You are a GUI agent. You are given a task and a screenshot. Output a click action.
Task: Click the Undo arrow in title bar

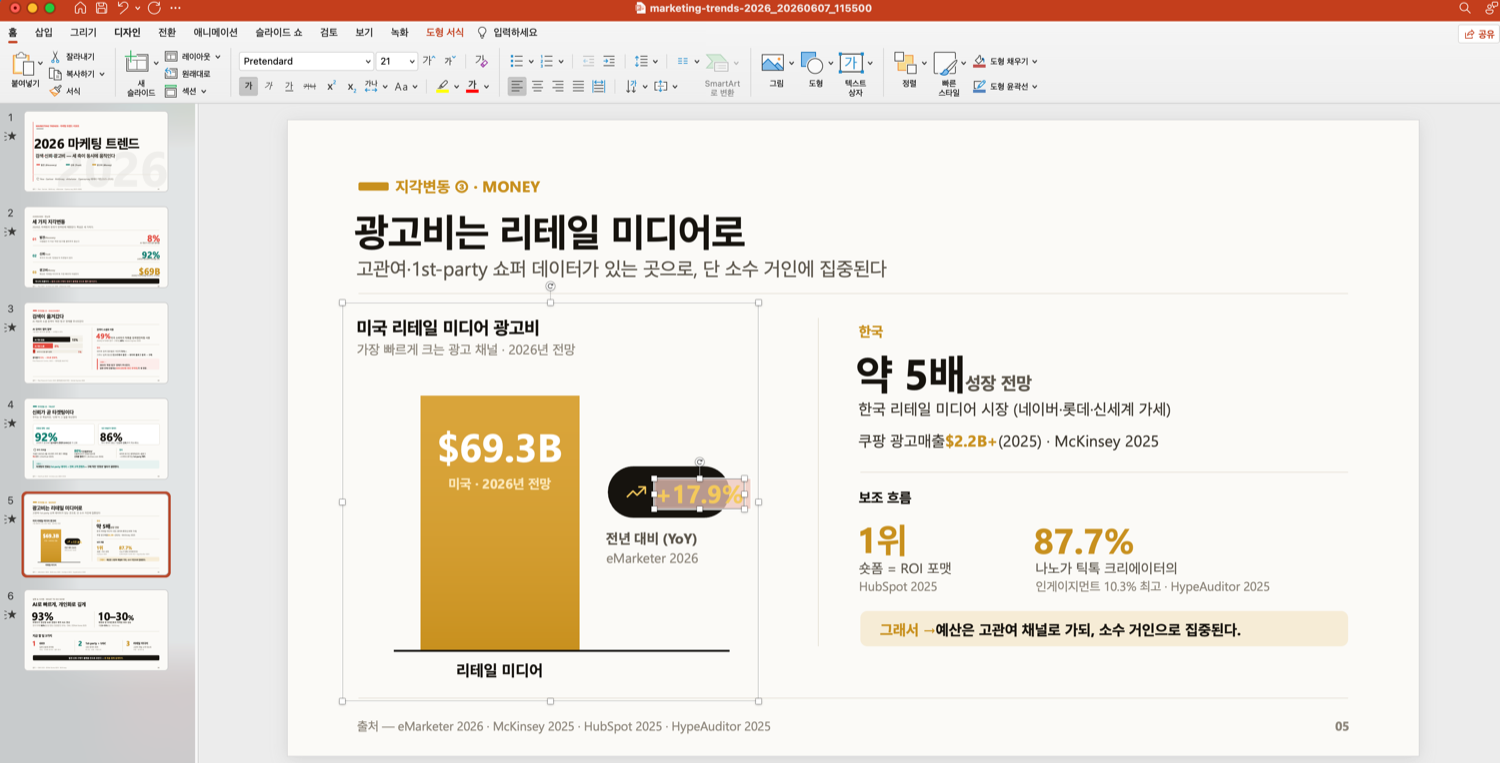(x=123, y=8)
